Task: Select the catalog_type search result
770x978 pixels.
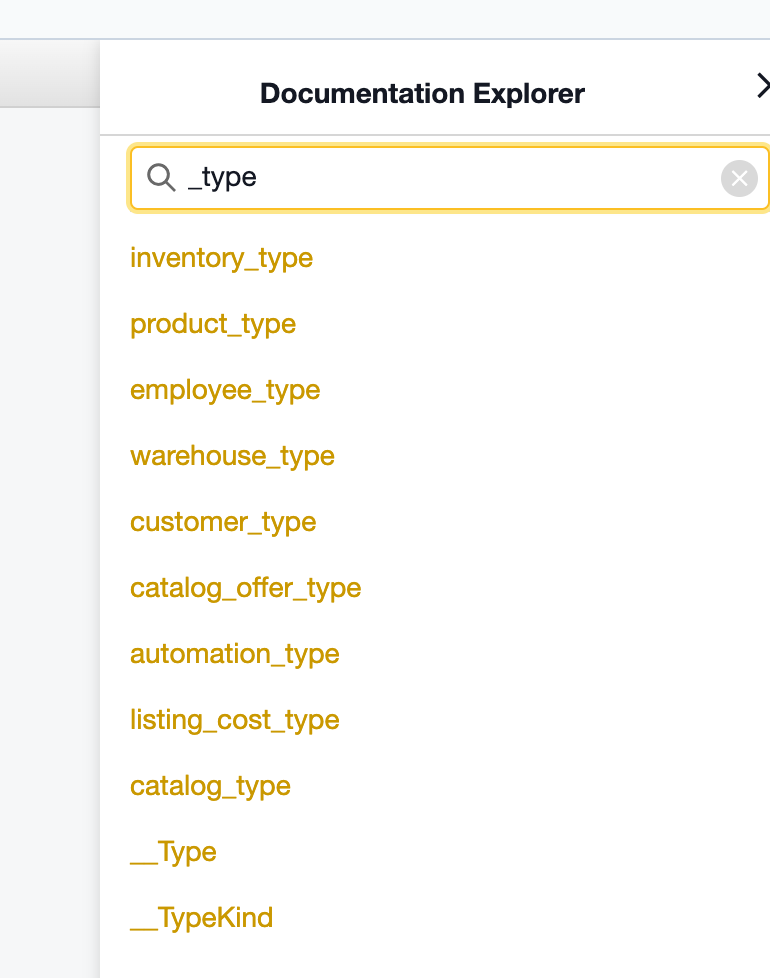Action: (x=210, y=786)
